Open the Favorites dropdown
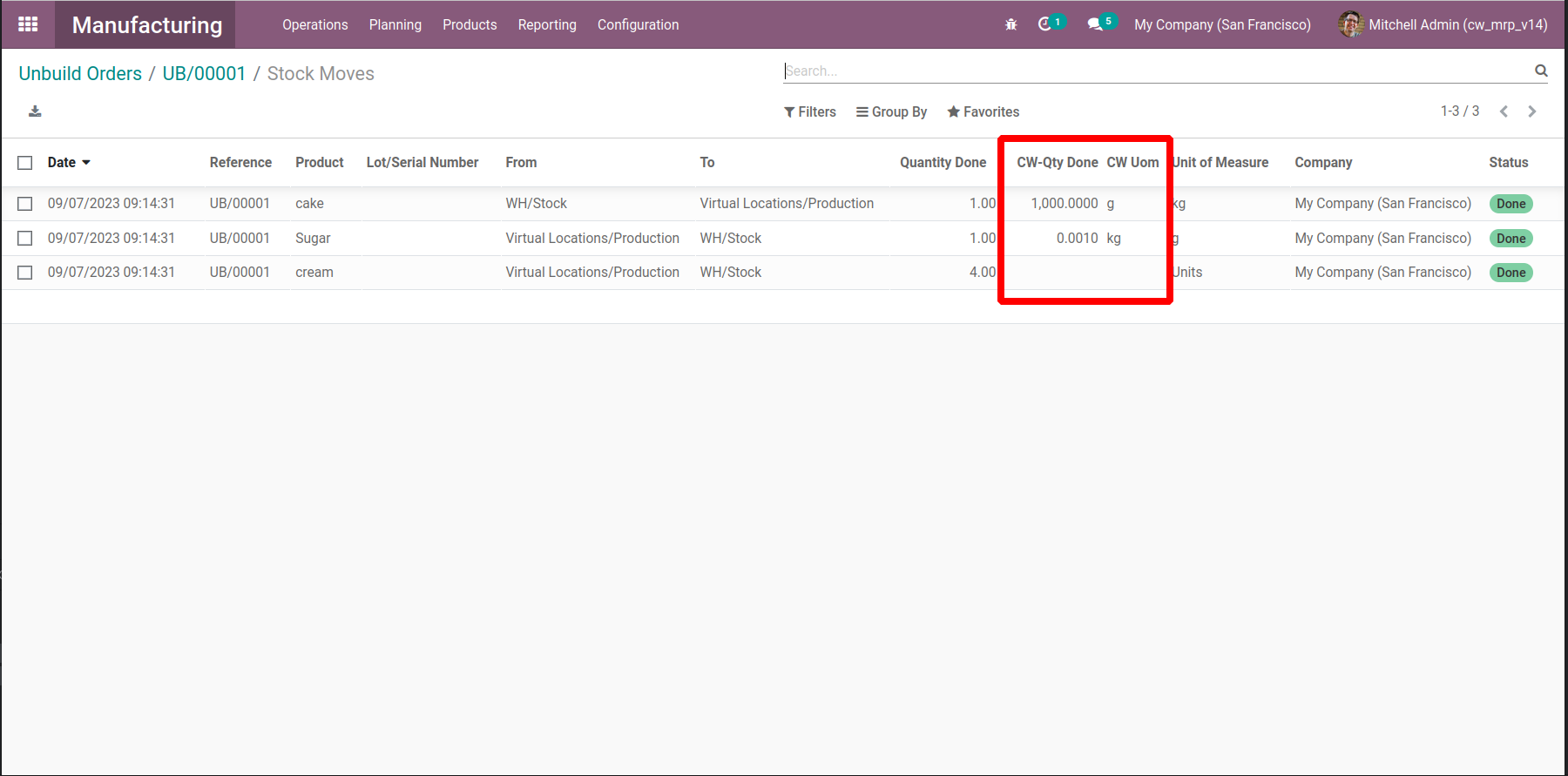Screen dimensions: 1568x776 (983, 111)
